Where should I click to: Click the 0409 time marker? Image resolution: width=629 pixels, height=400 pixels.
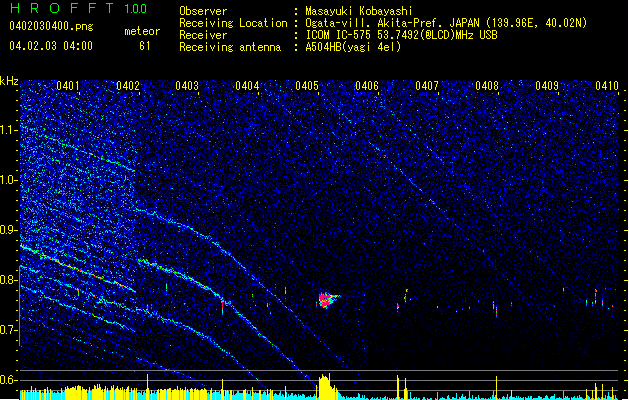(547, 86)
